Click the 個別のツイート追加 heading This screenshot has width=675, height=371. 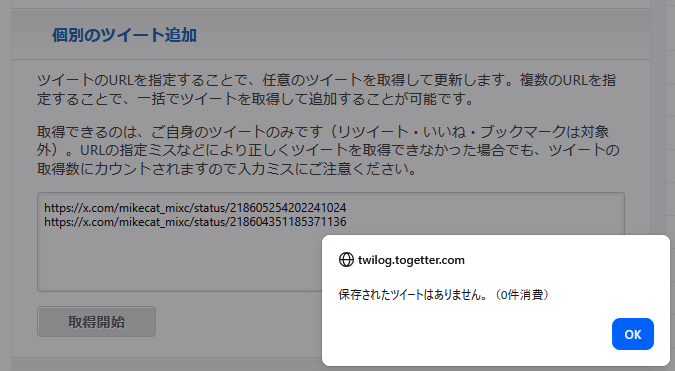pos(124,35)
